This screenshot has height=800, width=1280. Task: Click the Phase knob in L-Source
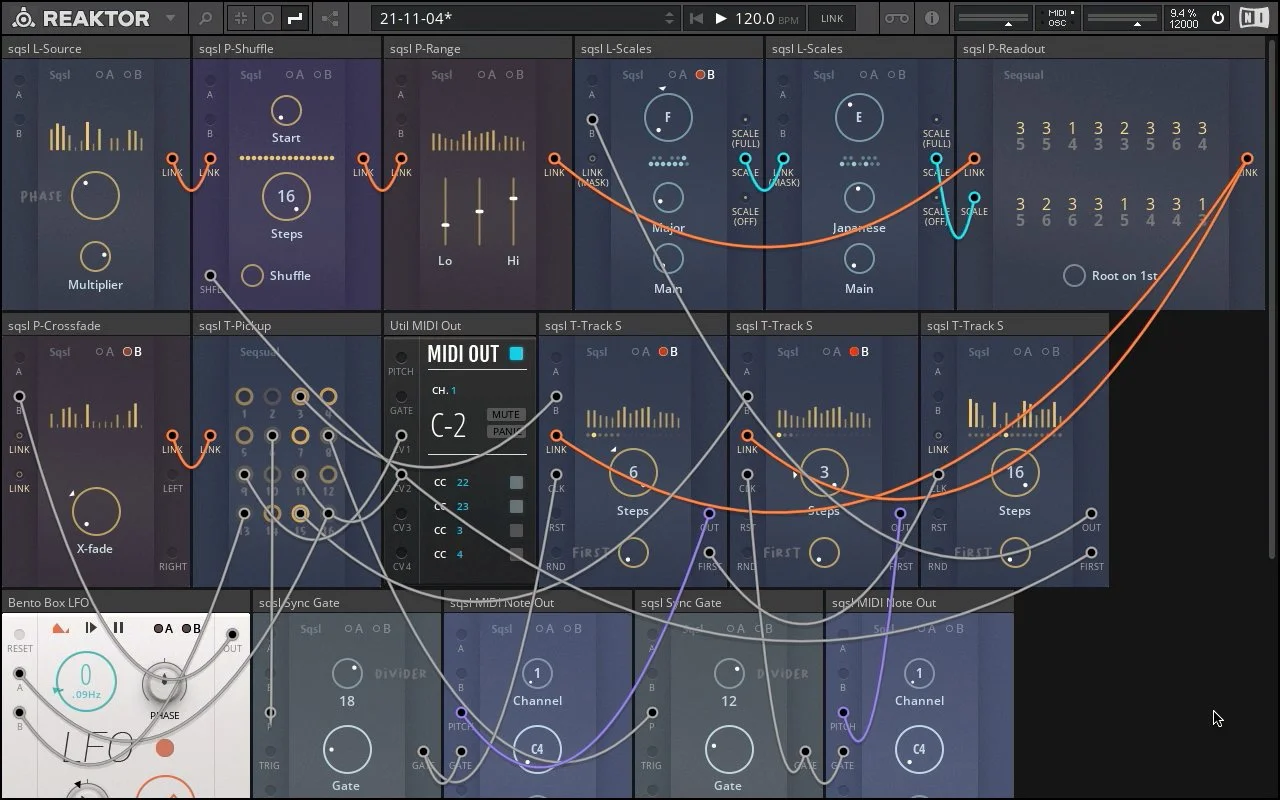[95, 195]
